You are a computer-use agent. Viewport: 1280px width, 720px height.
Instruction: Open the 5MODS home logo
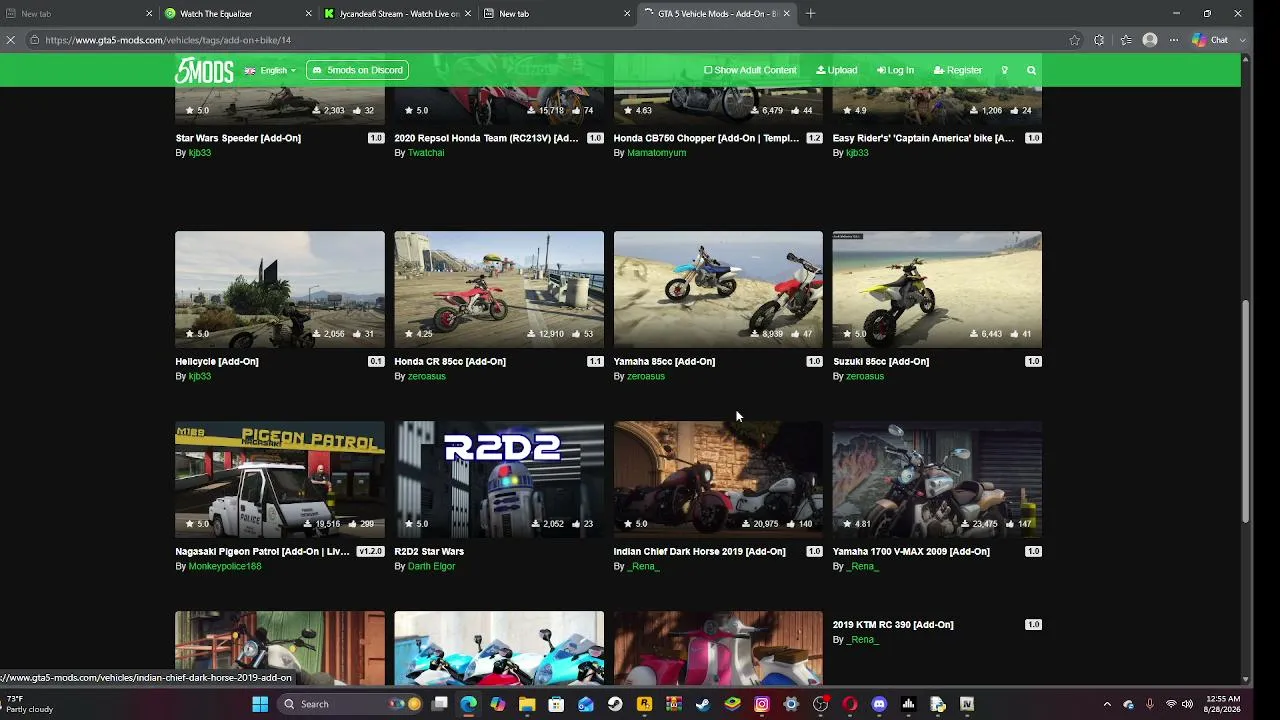coord(204,70)
